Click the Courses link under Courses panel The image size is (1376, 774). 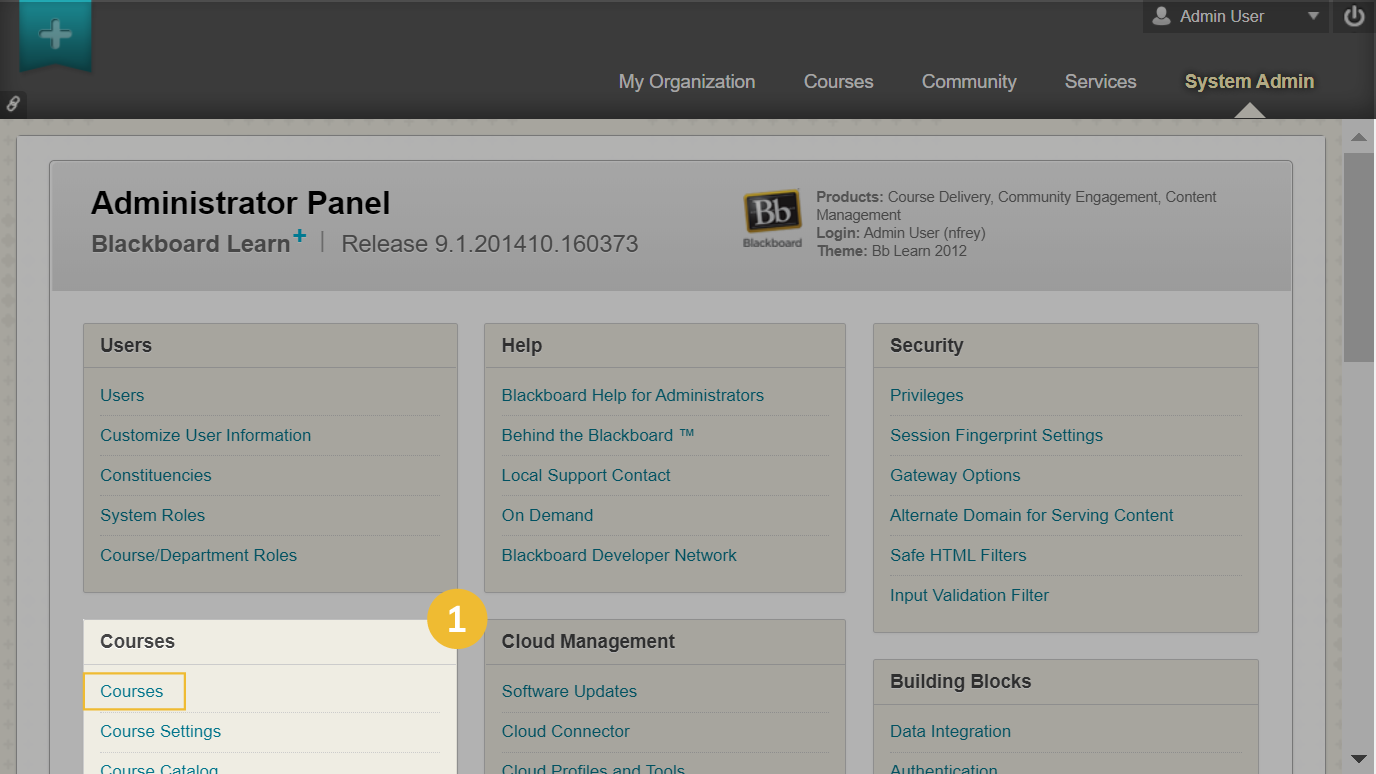(132, 692)
